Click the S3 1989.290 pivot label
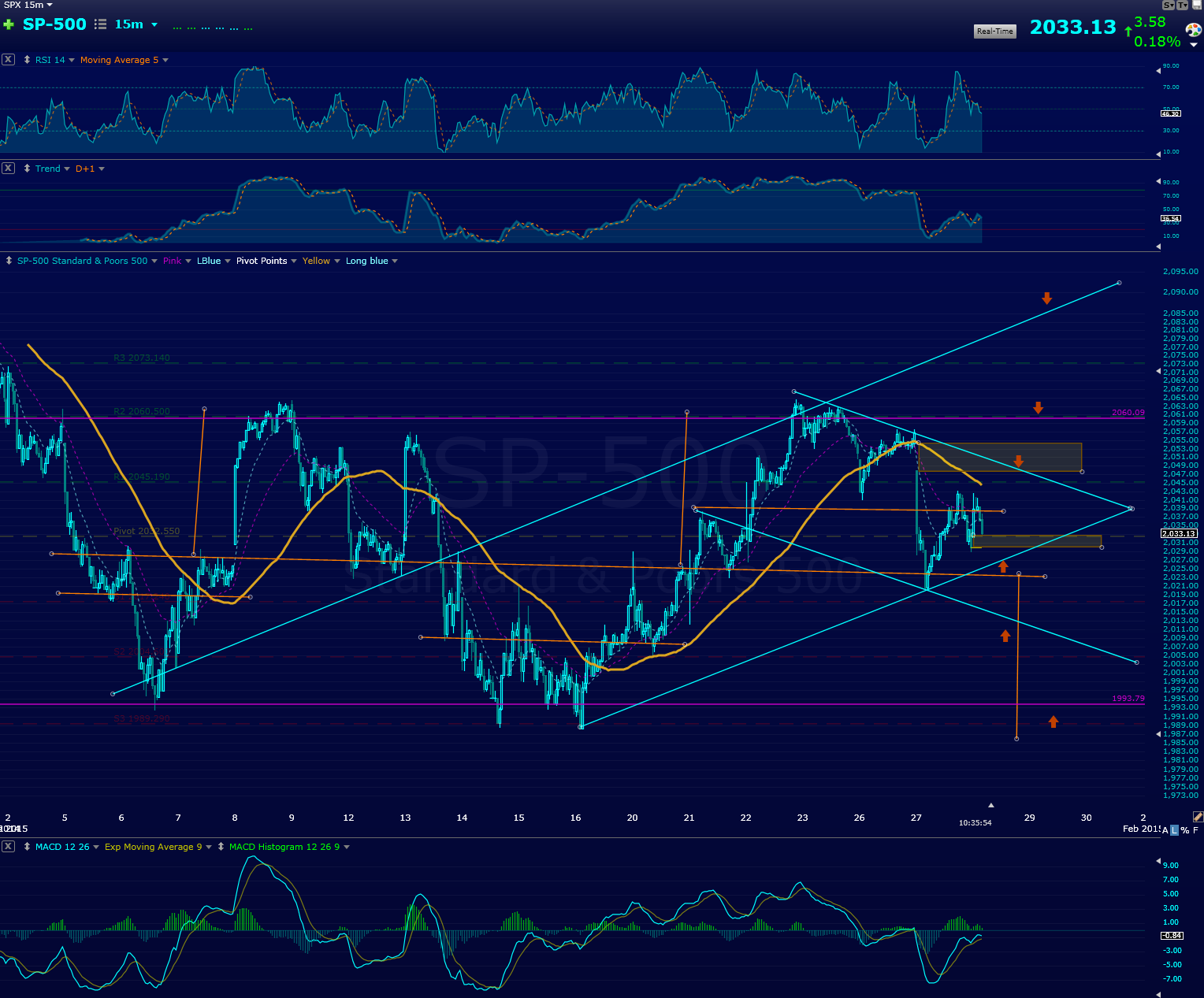 tap(142, 718)
